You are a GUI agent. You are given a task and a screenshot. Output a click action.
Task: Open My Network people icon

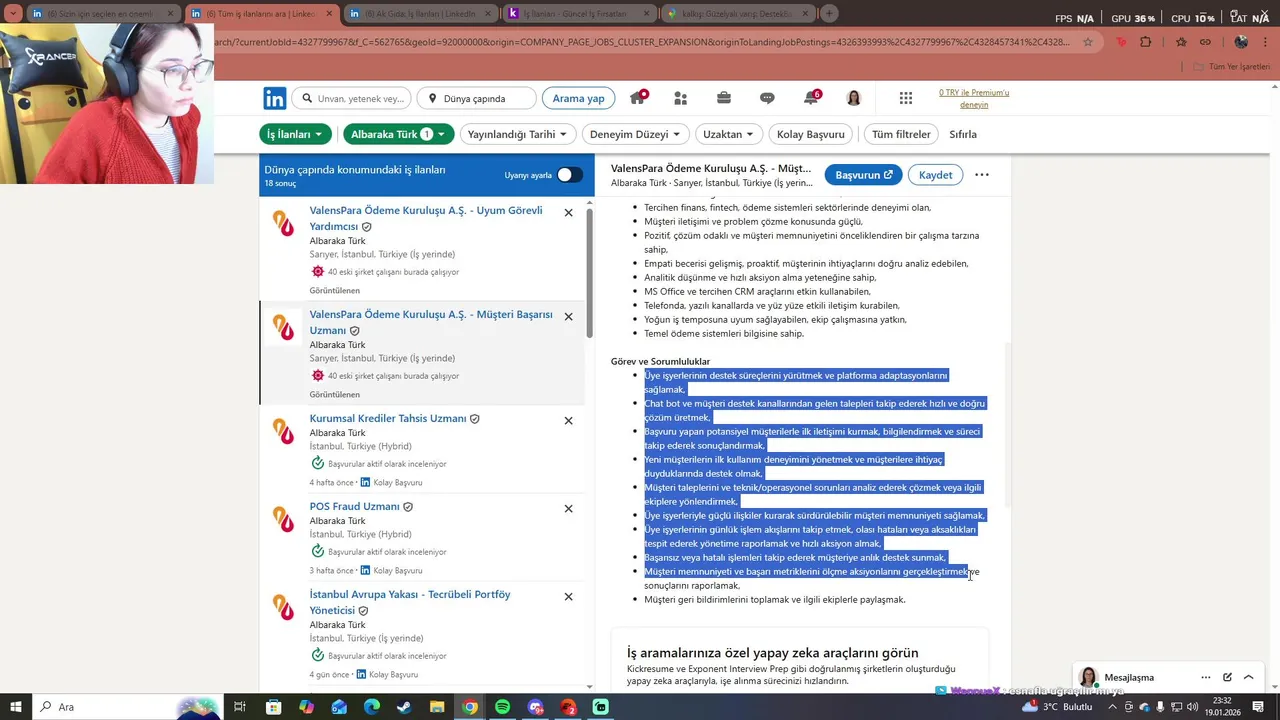pyautogui.click(x=681, y=98)
